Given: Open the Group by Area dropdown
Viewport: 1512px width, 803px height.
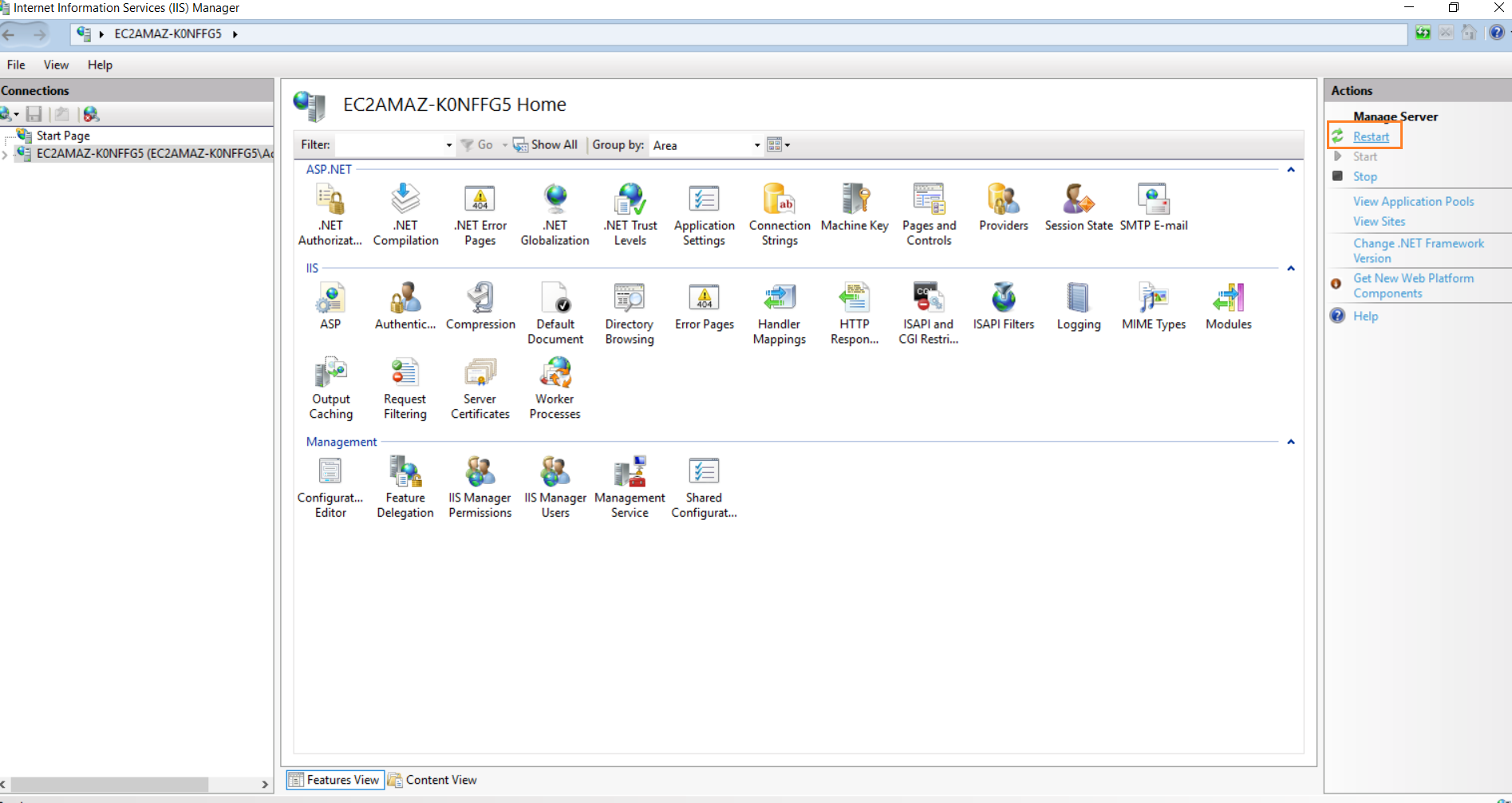Looking at the screenshot, I should 756,144.
